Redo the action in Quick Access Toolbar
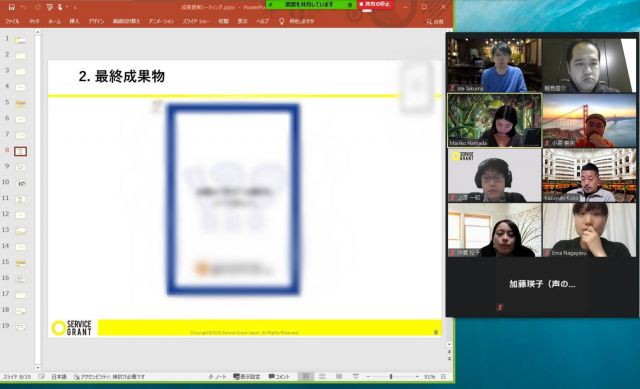This screenshot has height=389, width=640. 37,7
